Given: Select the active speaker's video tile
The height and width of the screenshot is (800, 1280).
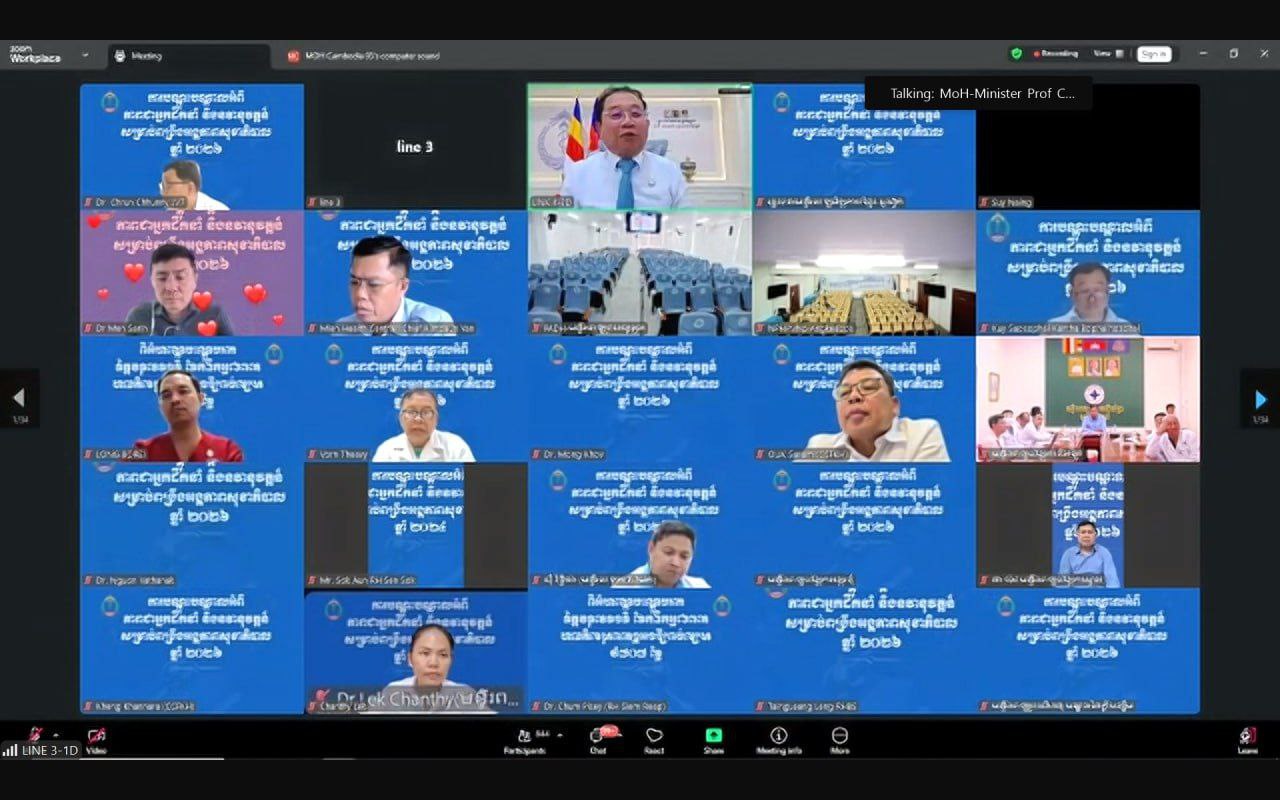Looking at the screenshot, I should click(639, 146).
